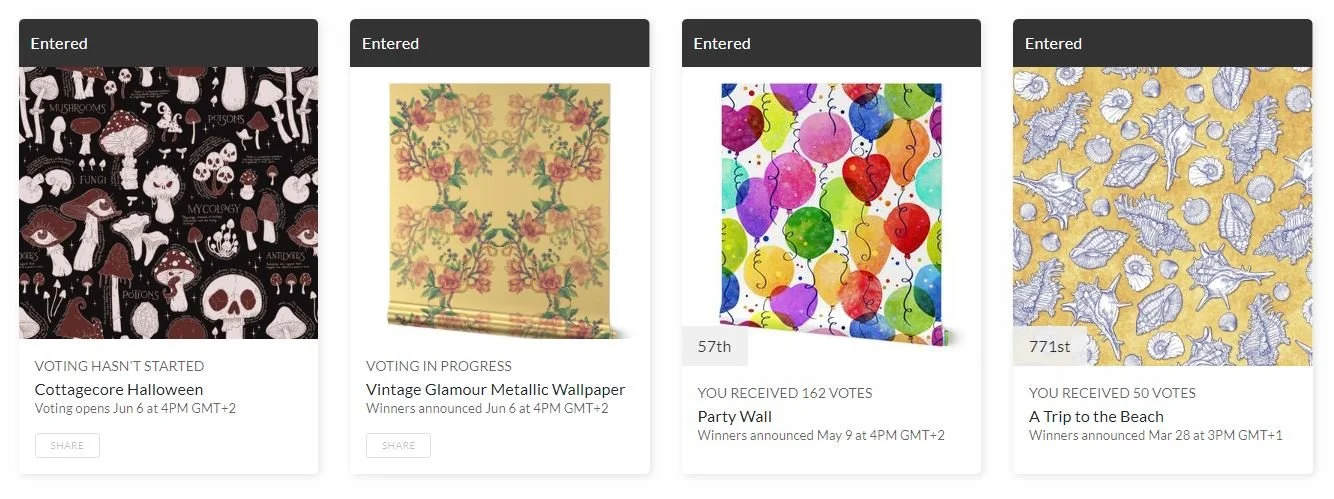Open the A Trip to the Beach link

[x=1096, y=417]
